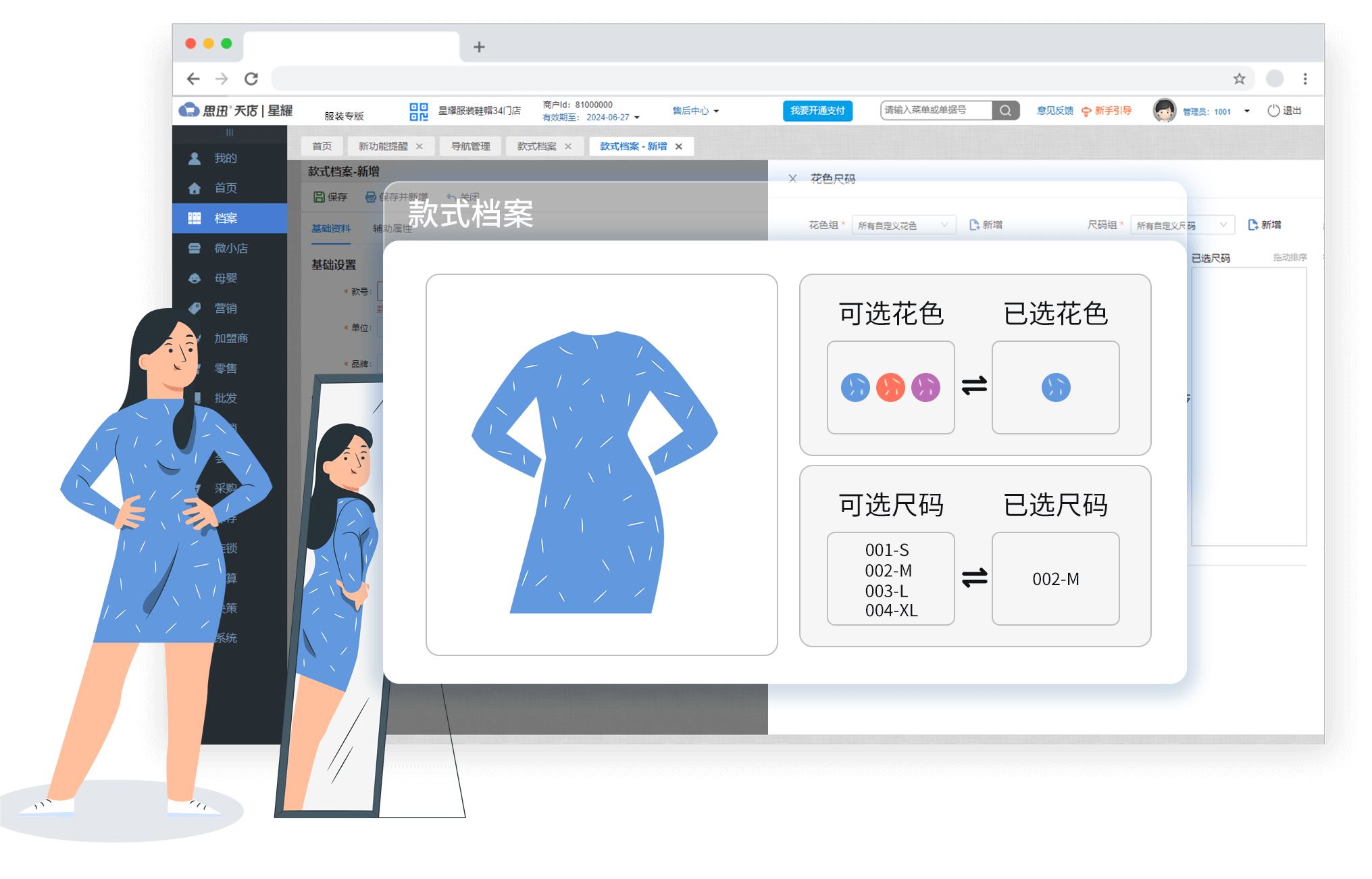
Task: Open the QR code icon
Action: click(x=418, y=111)
